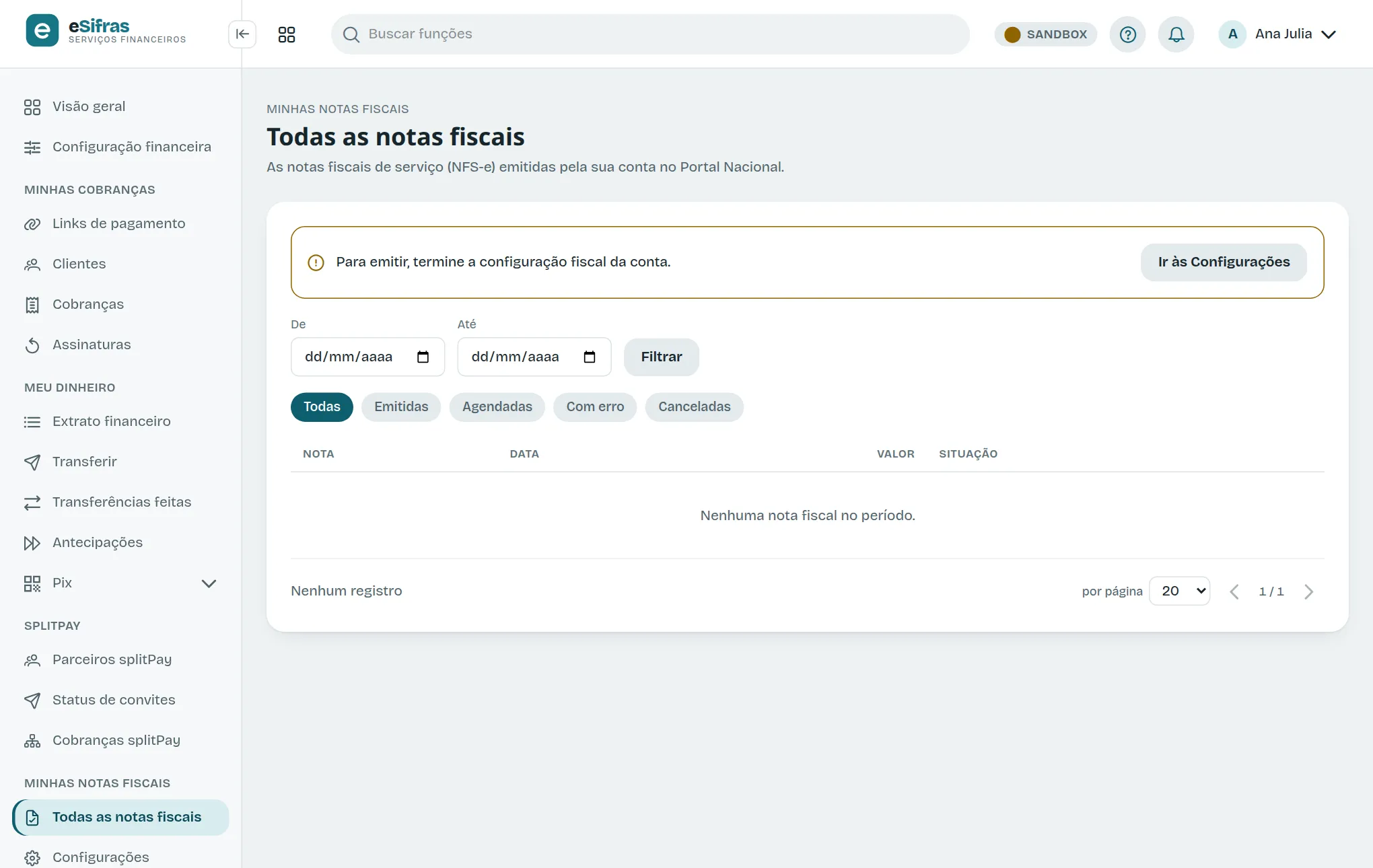Select the Com erro filter tab
Viewport: 1373px width, 868px height.
coord(595,407)
